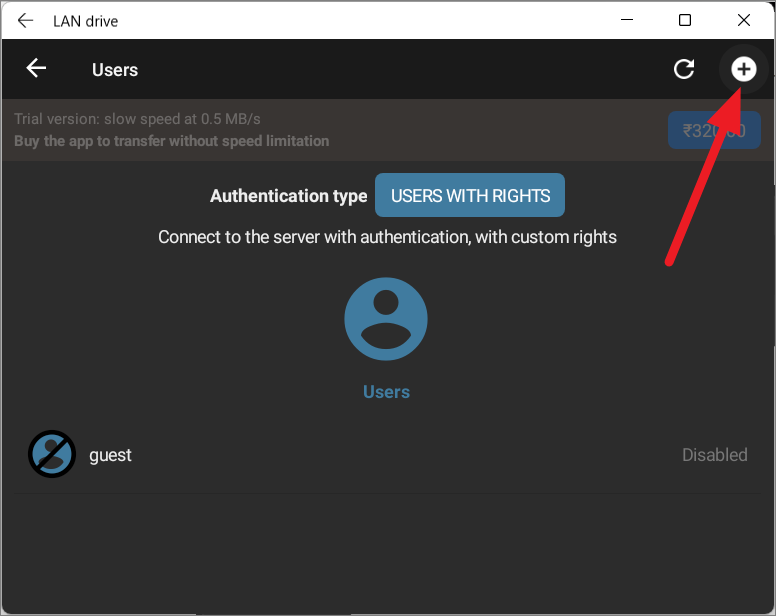Viewport: 776px width, 616px height.
Task: Close the LAN drive window
Action: [x=744, y=20]
